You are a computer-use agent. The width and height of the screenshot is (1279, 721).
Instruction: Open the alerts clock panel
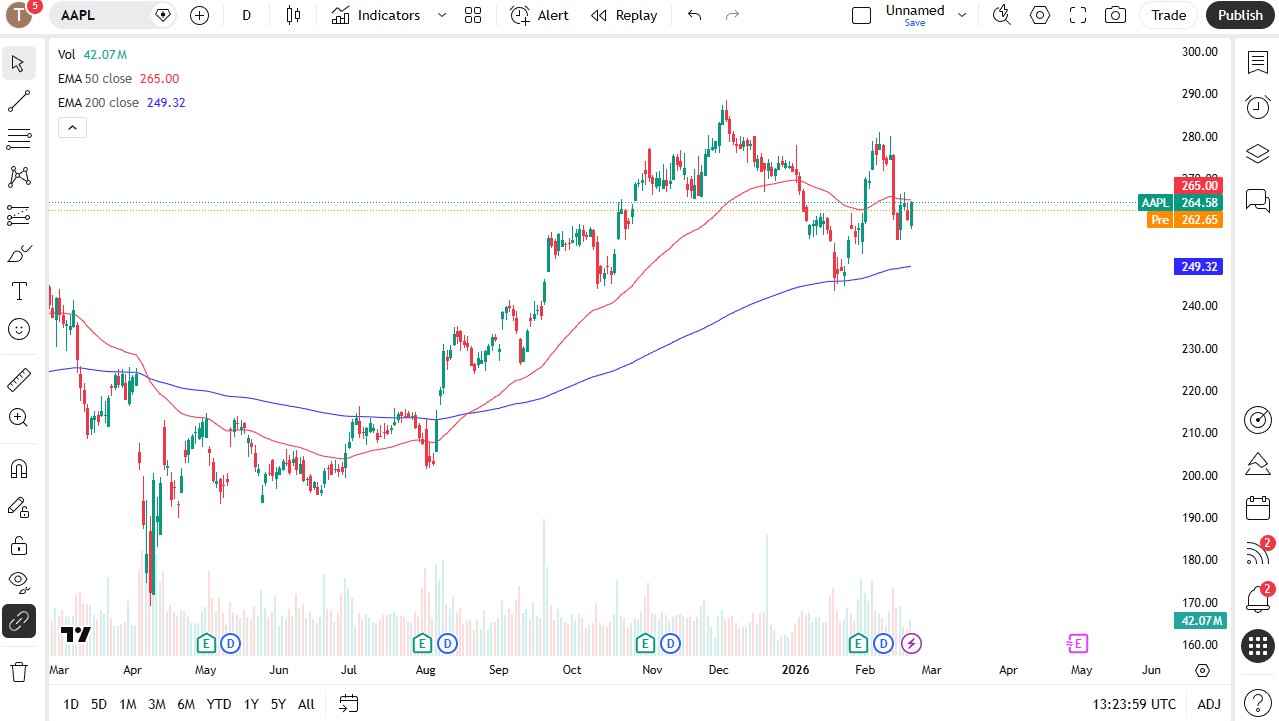(1258, 107)
